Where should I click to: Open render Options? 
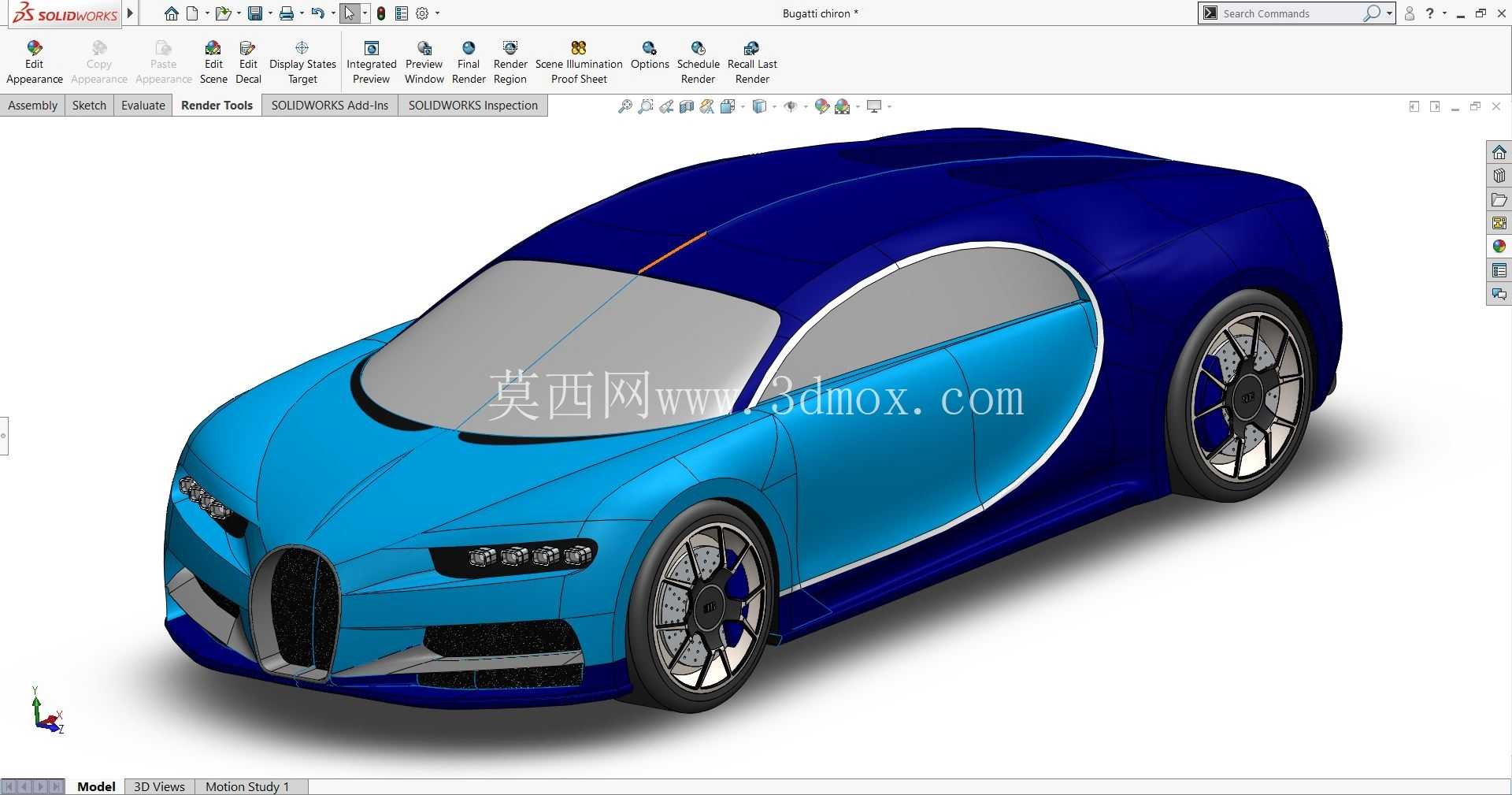coord(650,55)
